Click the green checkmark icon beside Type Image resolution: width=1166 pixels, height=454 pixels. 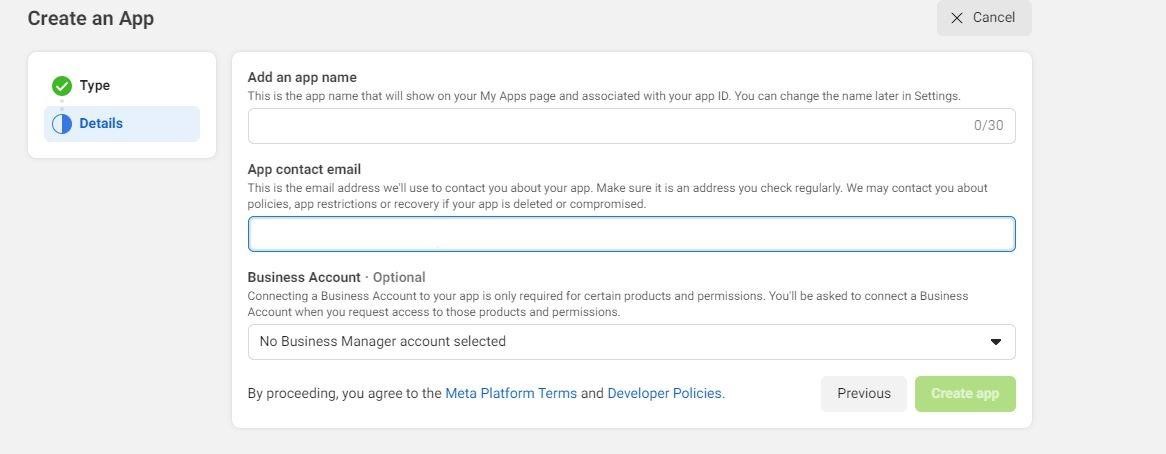pos(62,86)
